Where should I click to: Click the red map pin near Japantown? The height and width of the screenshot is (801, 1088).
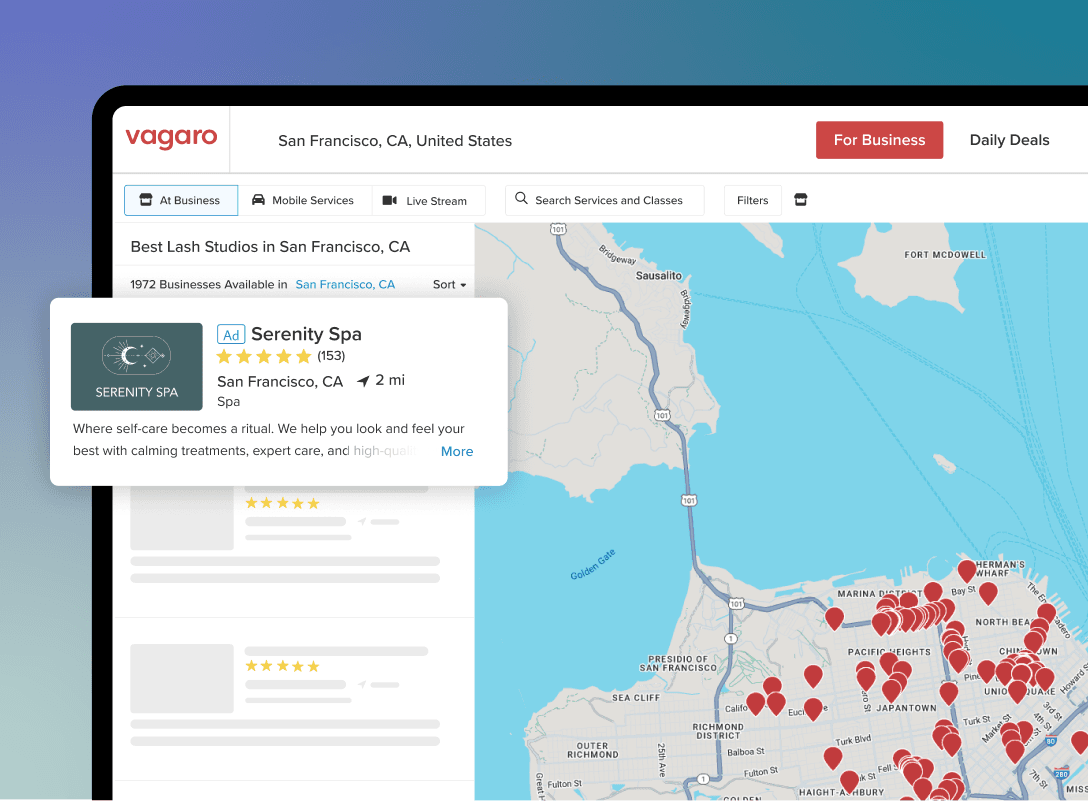[891, 690]
